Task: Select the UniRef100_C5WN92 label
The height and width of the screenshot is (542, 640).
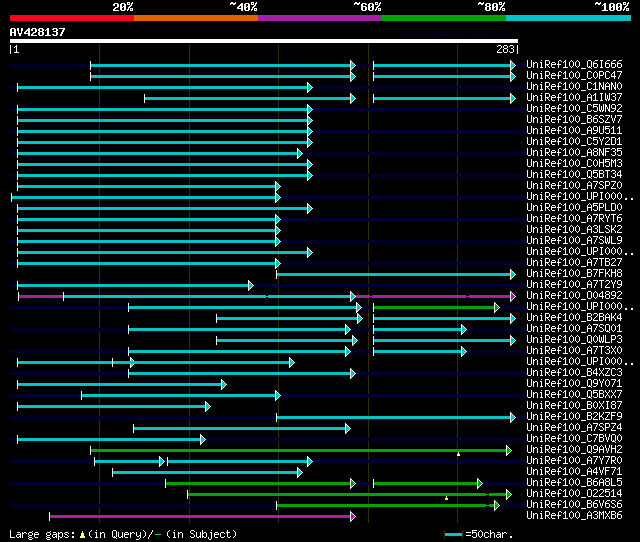Action: 574,109
